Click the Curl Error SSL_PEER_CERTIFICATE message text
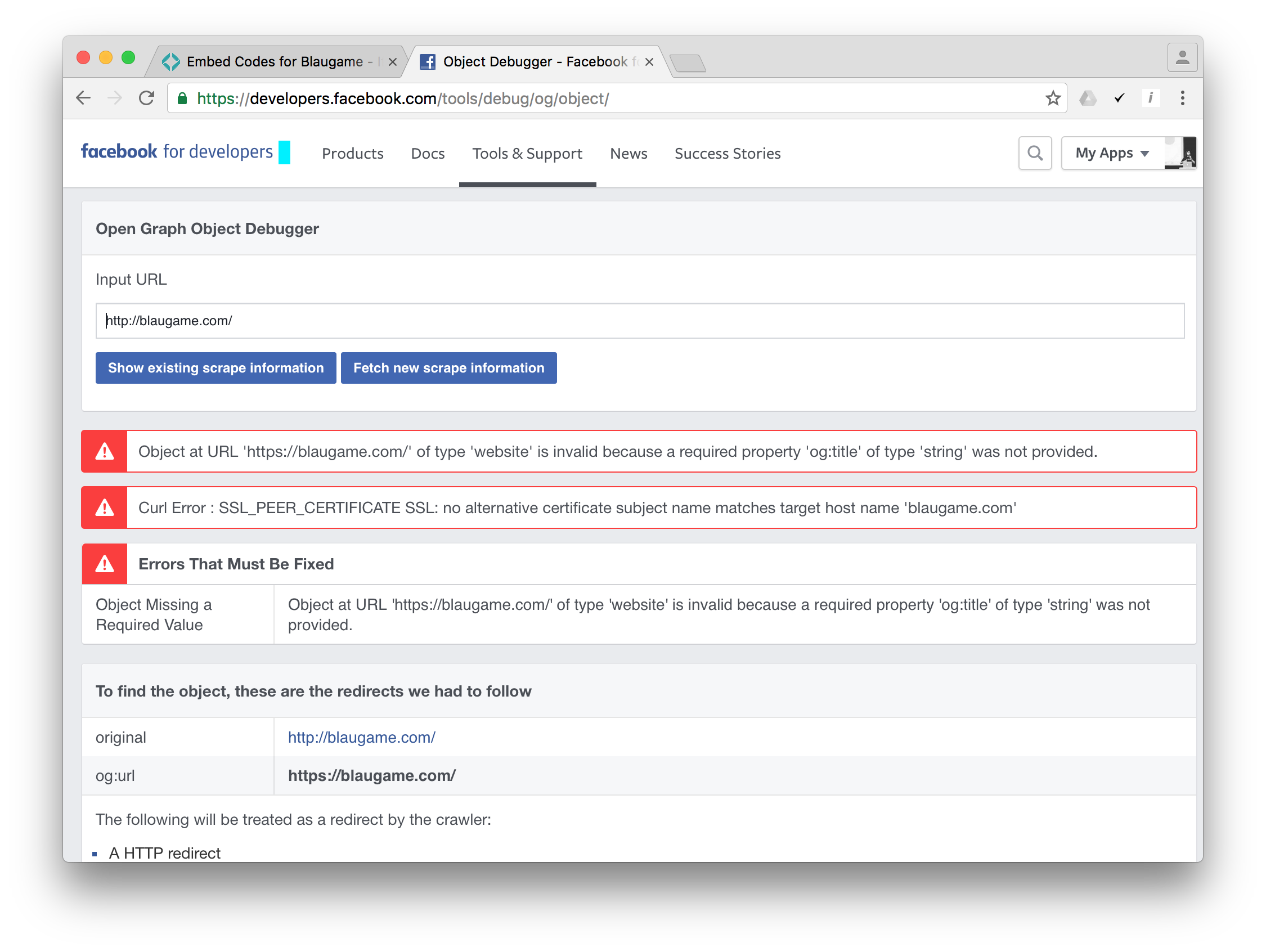 tap(577, 508)
